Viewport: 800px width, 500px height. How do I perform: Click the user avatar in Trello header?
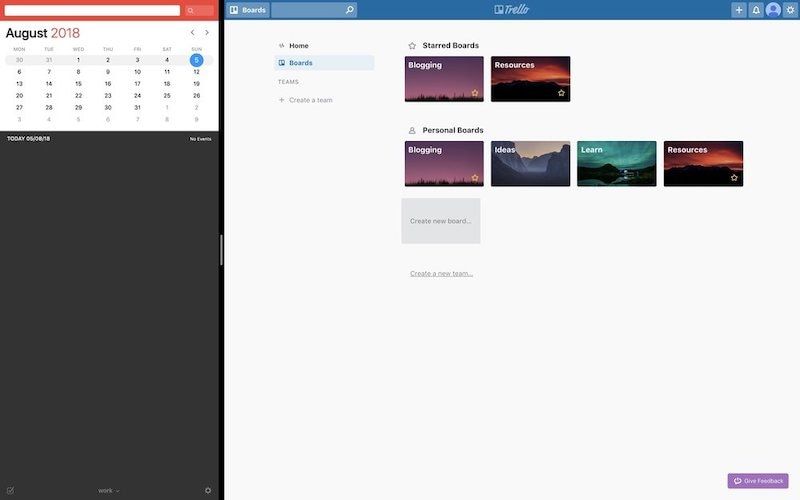click(x=773, y=10)
